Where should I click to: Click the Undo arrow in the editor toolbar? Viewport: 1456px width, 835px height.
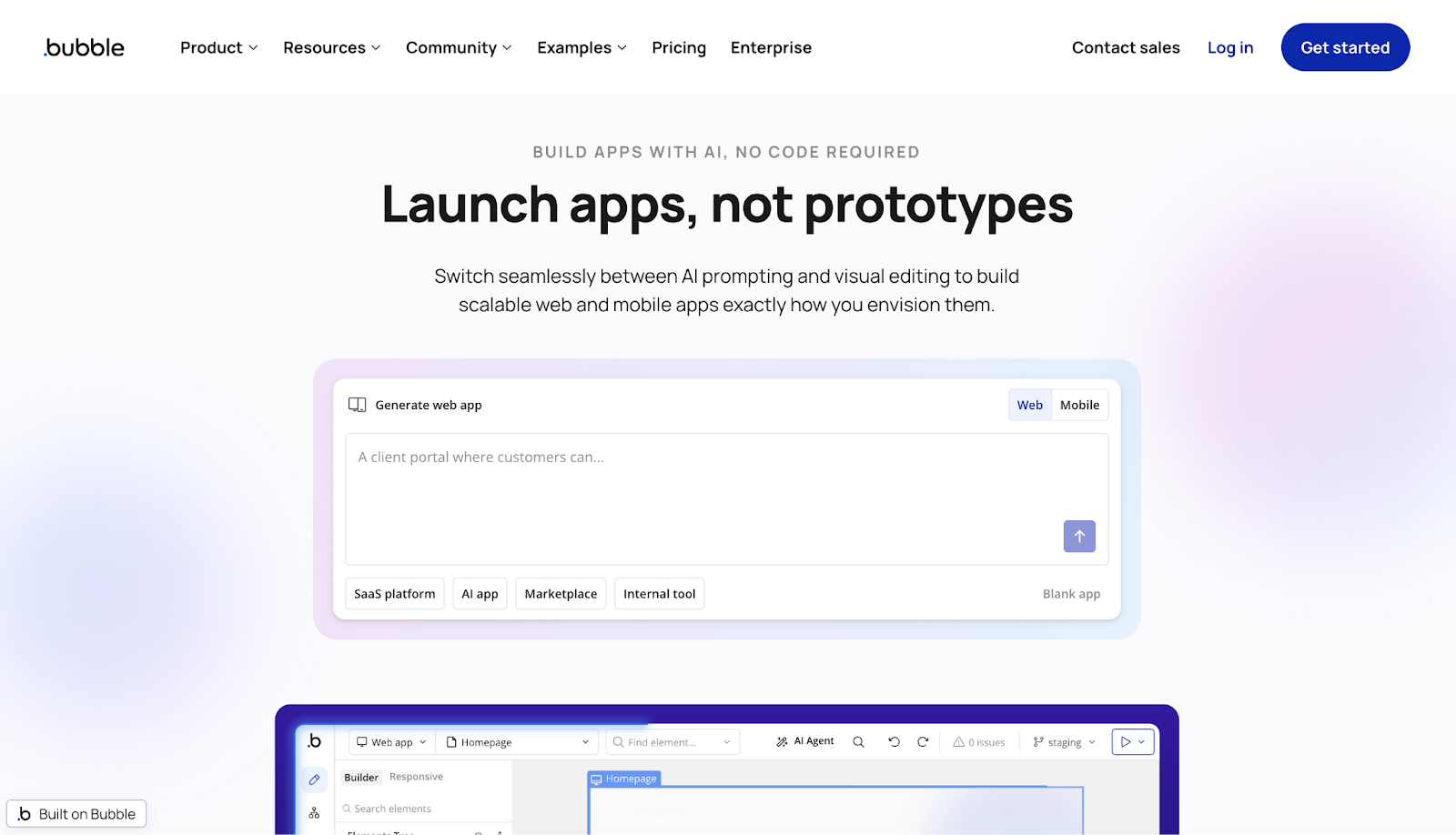894,742
